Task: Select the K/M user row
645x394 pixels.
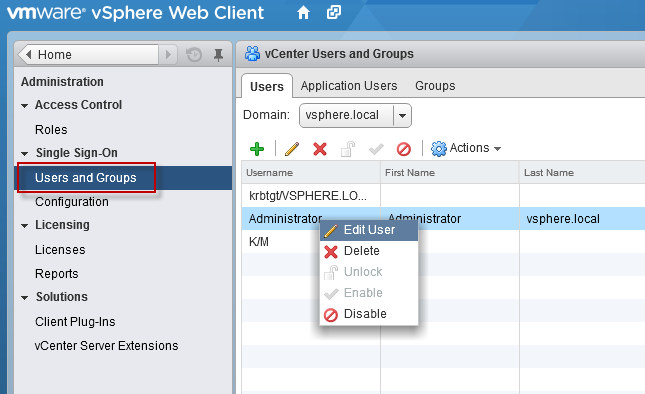Action: tap(443, 242)
